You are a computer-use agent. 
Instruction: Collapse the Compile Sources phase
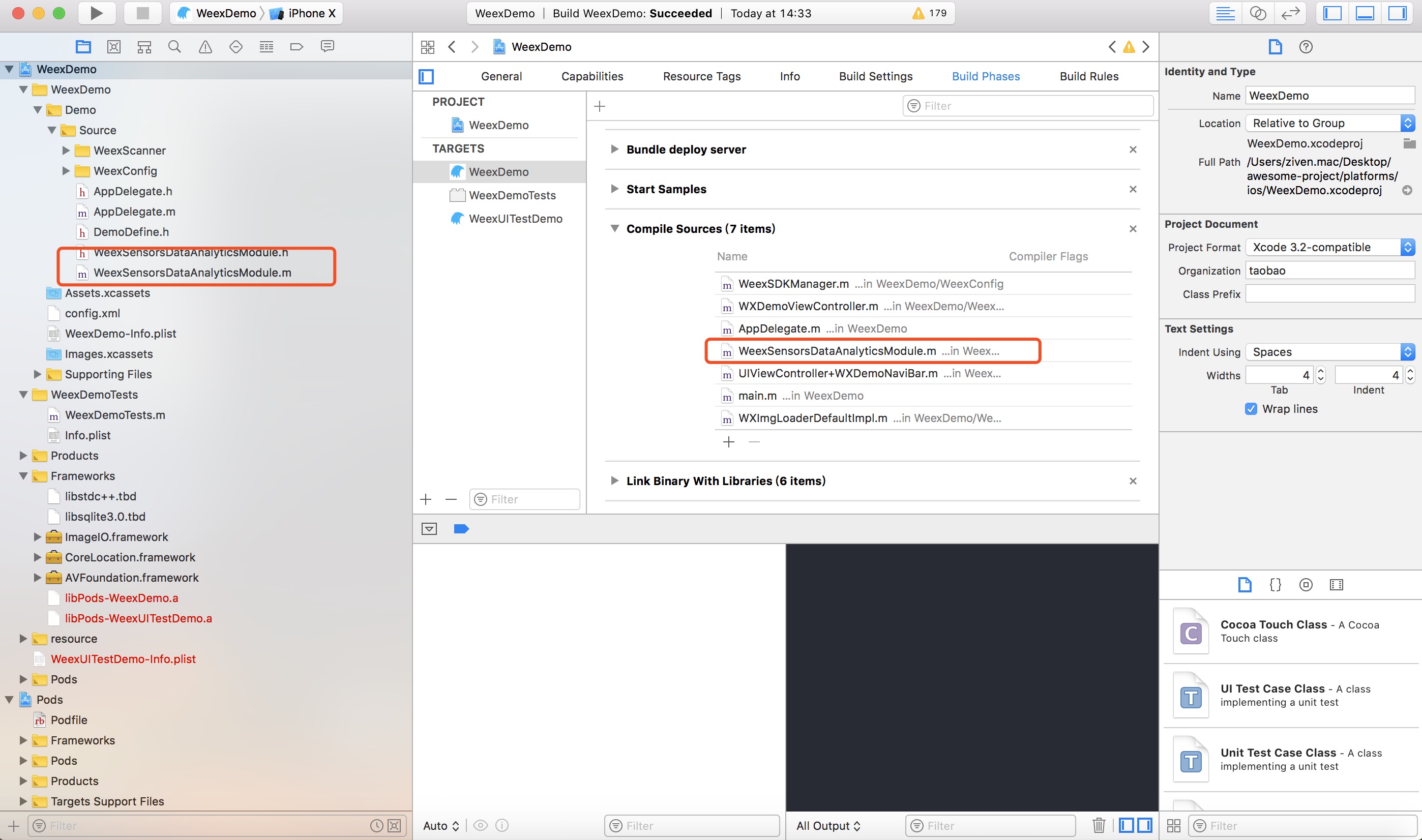tap(614, 229)
